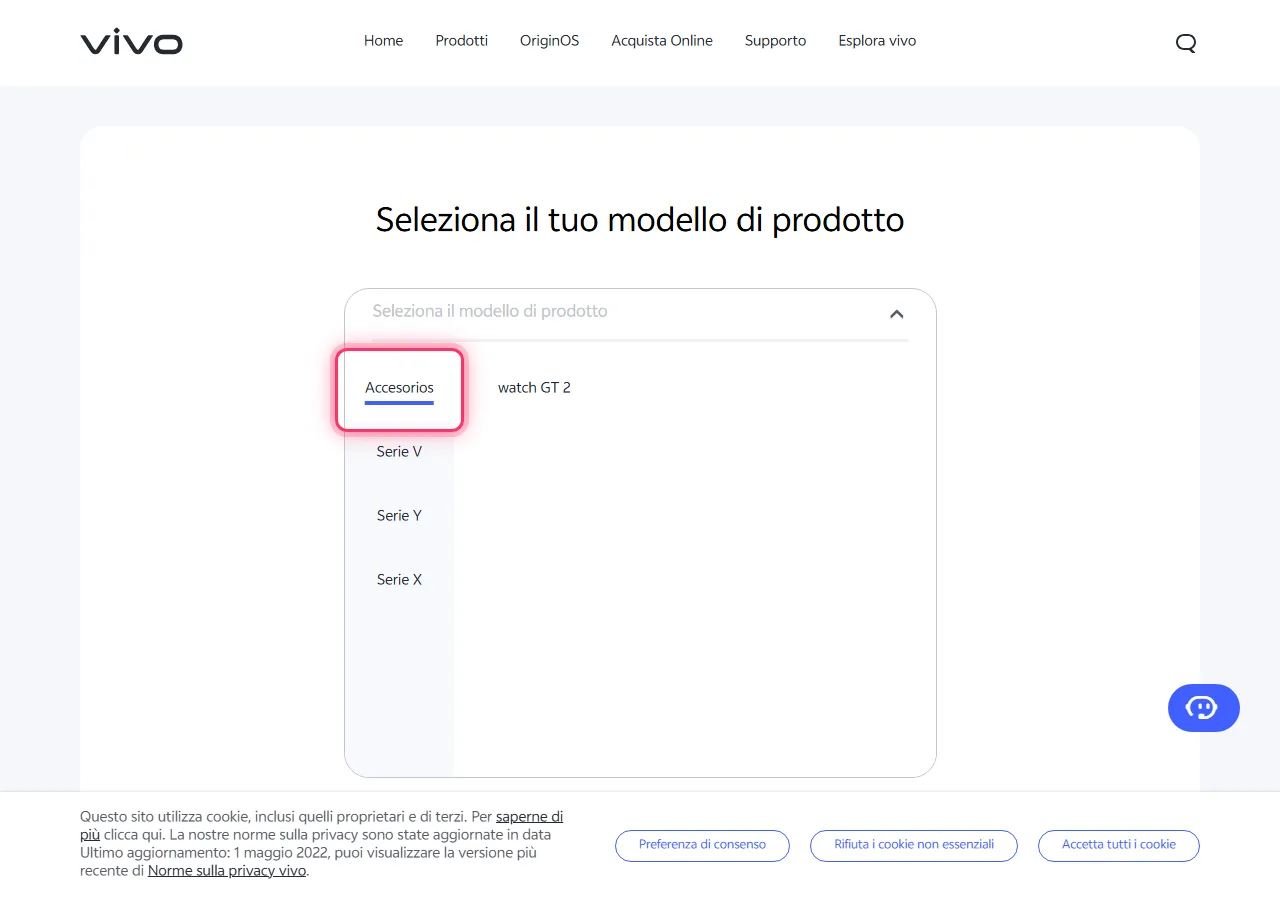This screenshot has height=900, width=1280.
Task: Click 'Rifiuta i cookie non essenziali'
Action: point(914,845)
